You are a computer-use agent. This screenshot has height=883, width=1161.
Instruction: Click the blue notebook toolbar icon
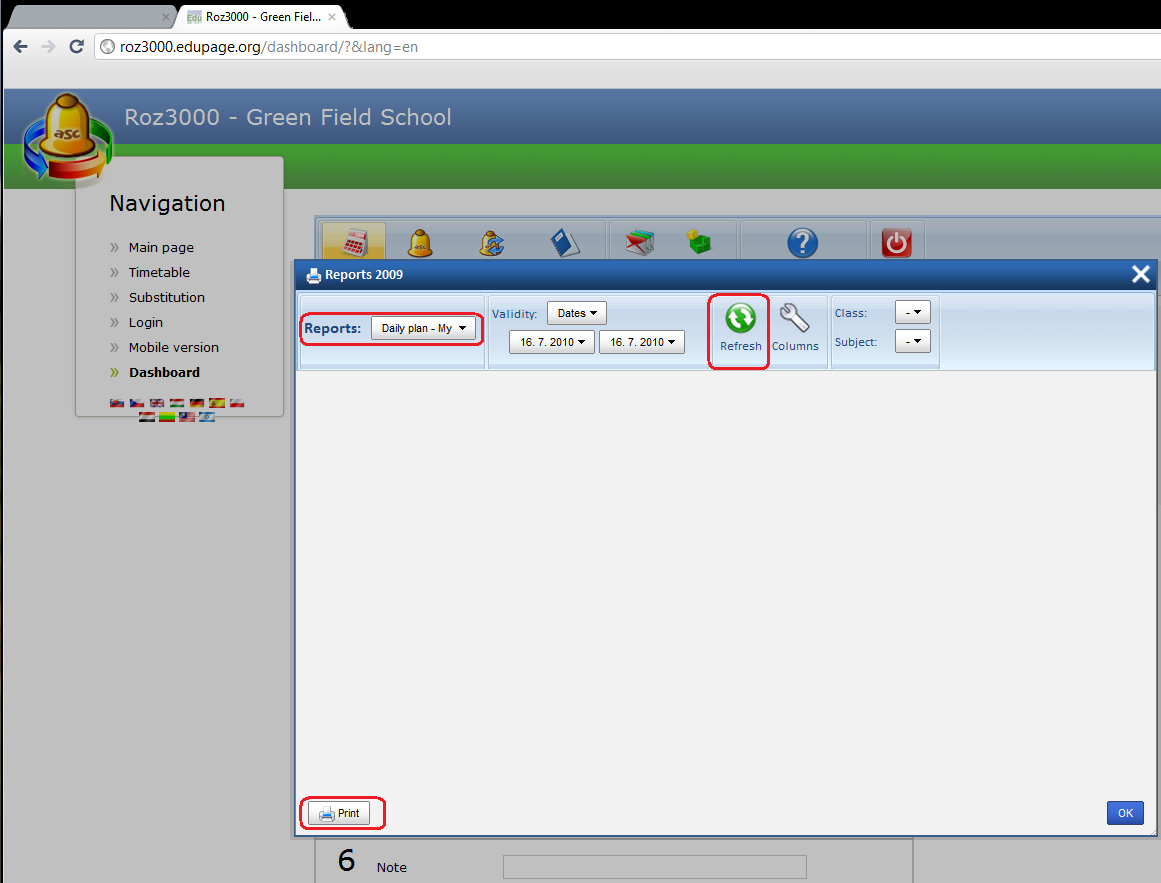(x=566, y=243)
